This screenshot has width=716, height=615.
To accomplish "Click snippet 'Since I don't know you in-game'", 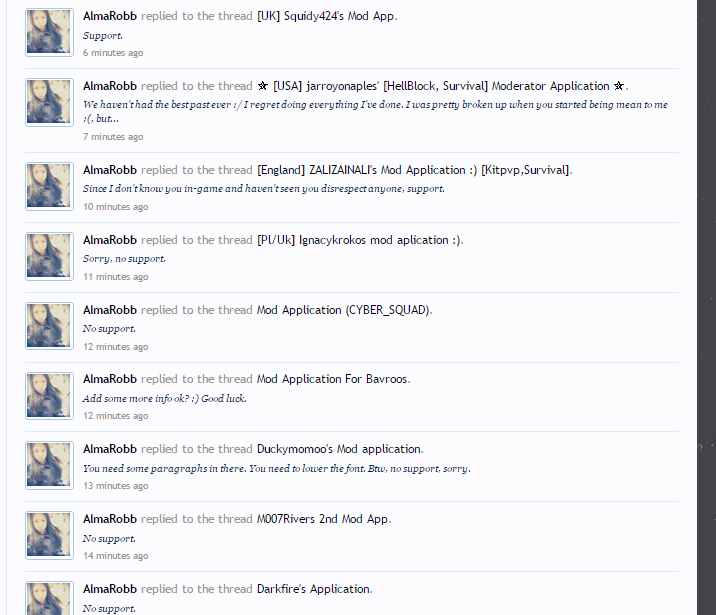I will point(263,189).
